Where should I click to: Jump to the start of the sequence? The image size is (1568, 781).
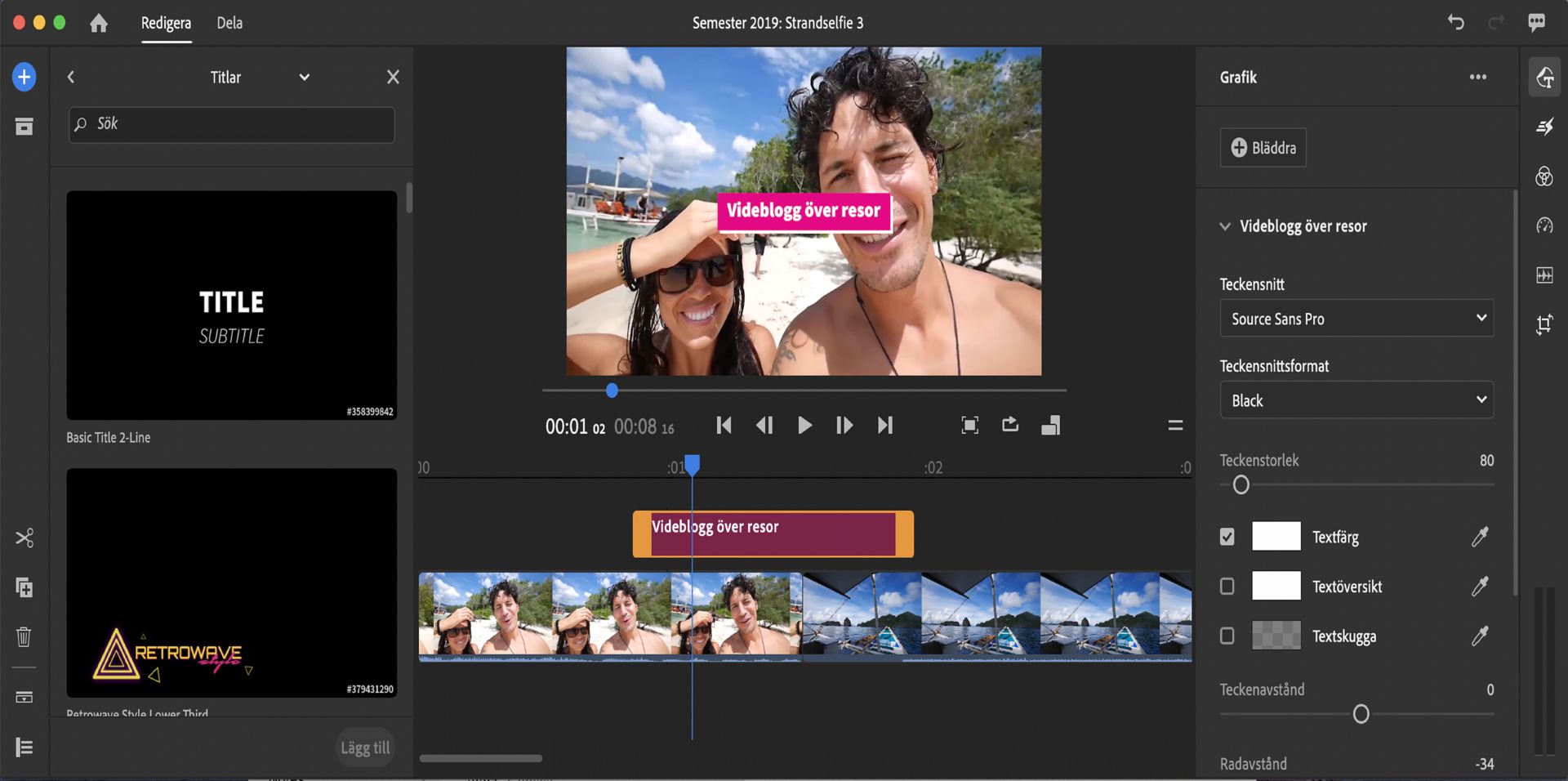[x=724, y=425]
